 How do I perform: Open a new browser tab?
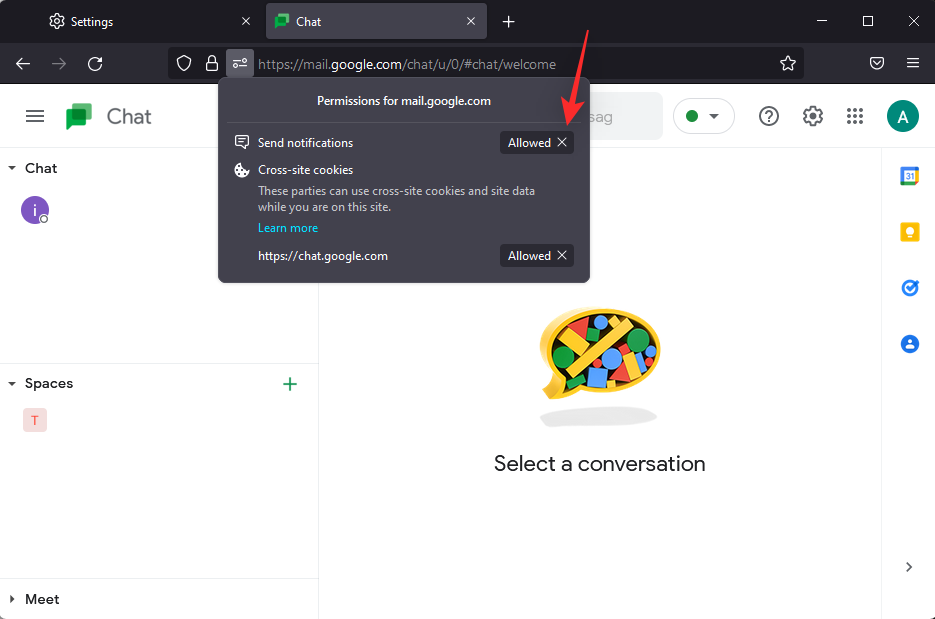point(508,21)
